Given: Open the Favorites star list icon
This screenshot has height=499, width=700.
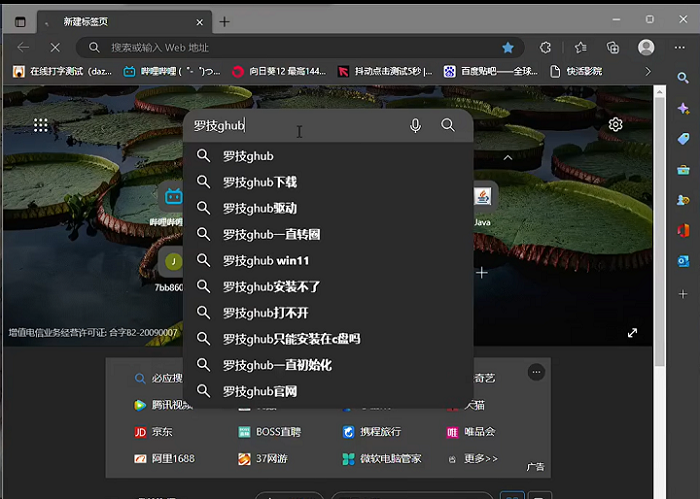Looking at the screenshot, I should pyautogui.click(x=580, y=47).
